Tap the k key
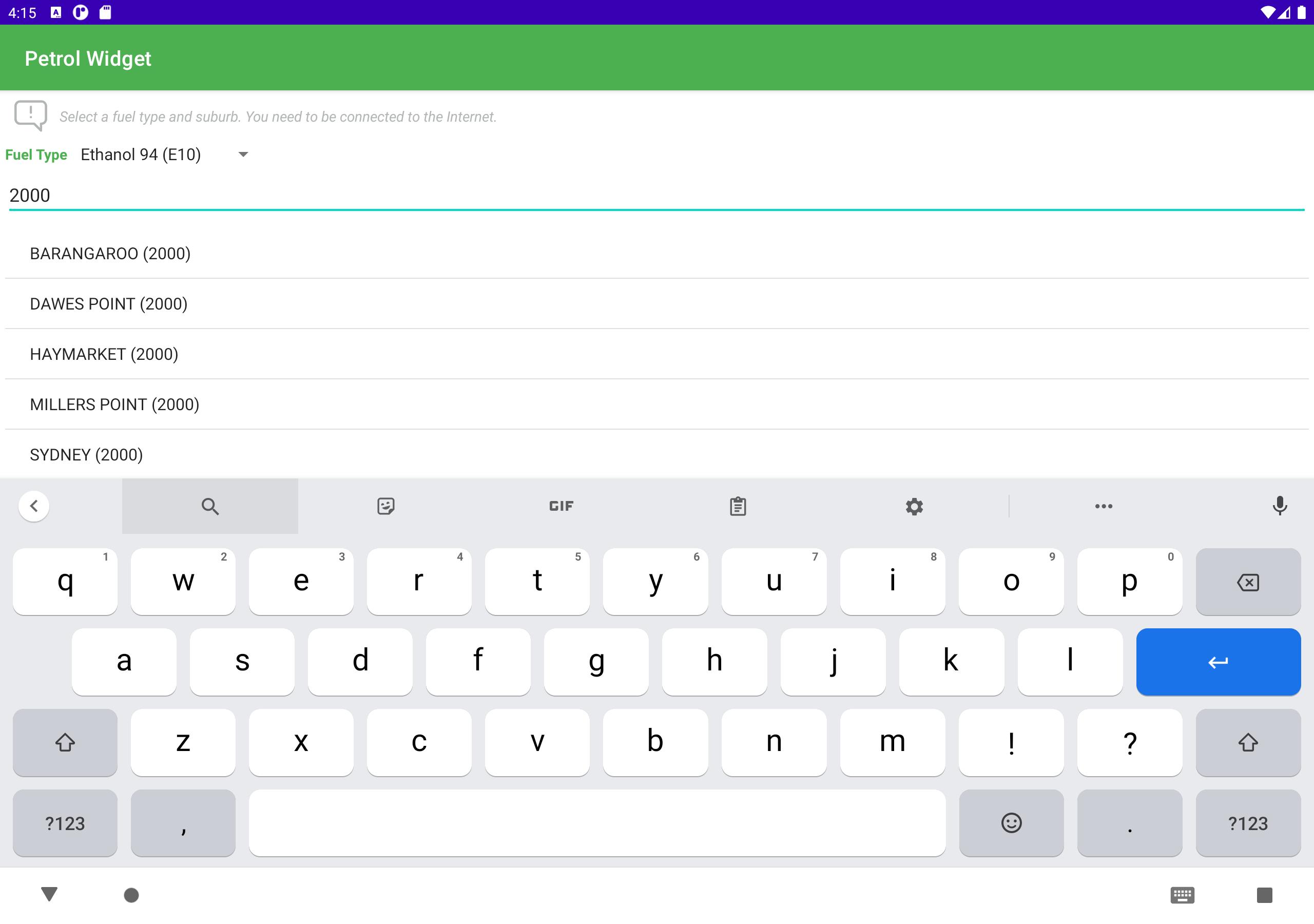Image resolution: width=1314 pixels, height=924 pixels. [x=952, y=662]
